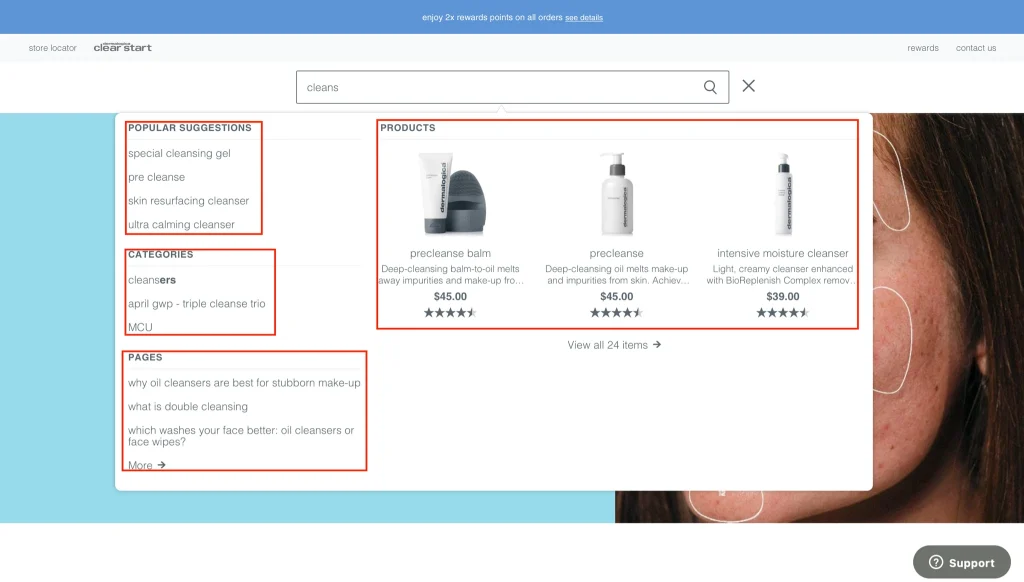Click star rating under precleanse balm
The width and height of the screenshot is (1024, 582).
click(x=450, y=313)
